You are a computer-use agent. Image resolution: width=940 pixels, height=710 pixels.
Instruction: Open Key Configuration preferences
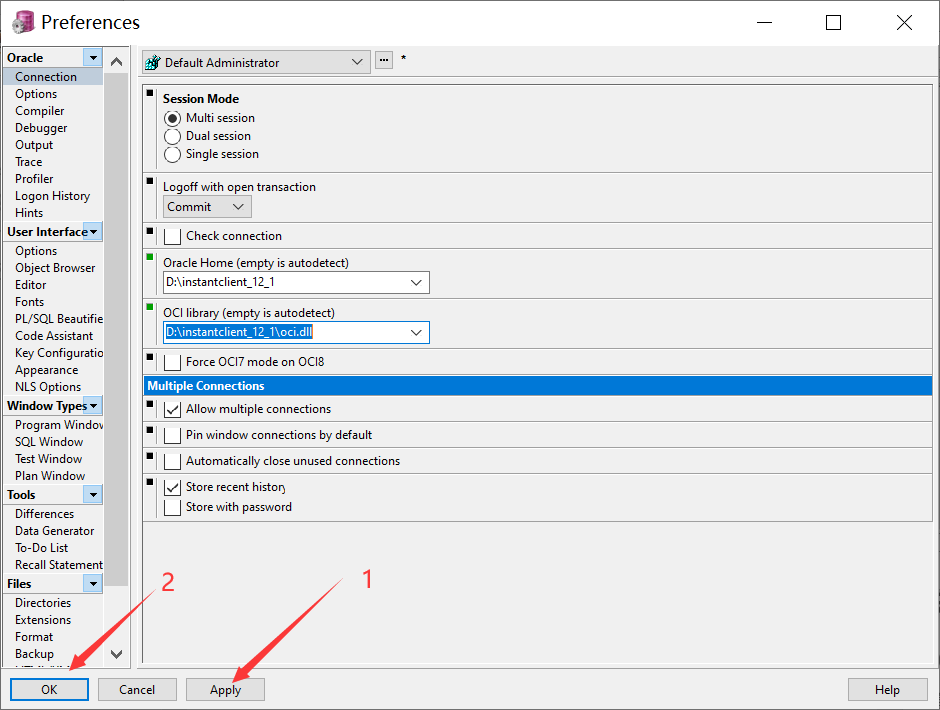(x=59, y=353)
